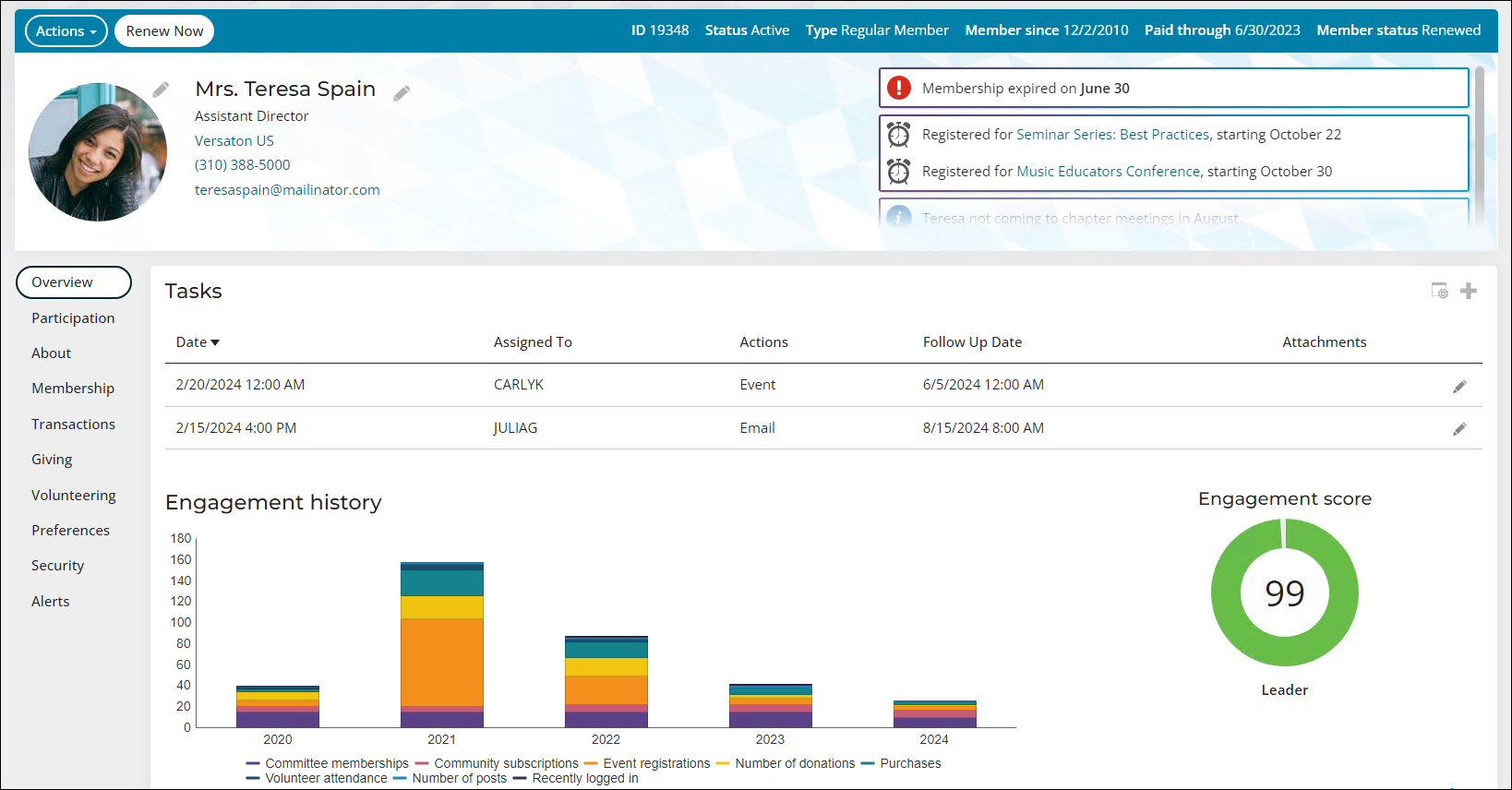Click edit pencil next to Mrs. Teresa Spain
Screen dimensions: 1512x790
tap(402, 93)
